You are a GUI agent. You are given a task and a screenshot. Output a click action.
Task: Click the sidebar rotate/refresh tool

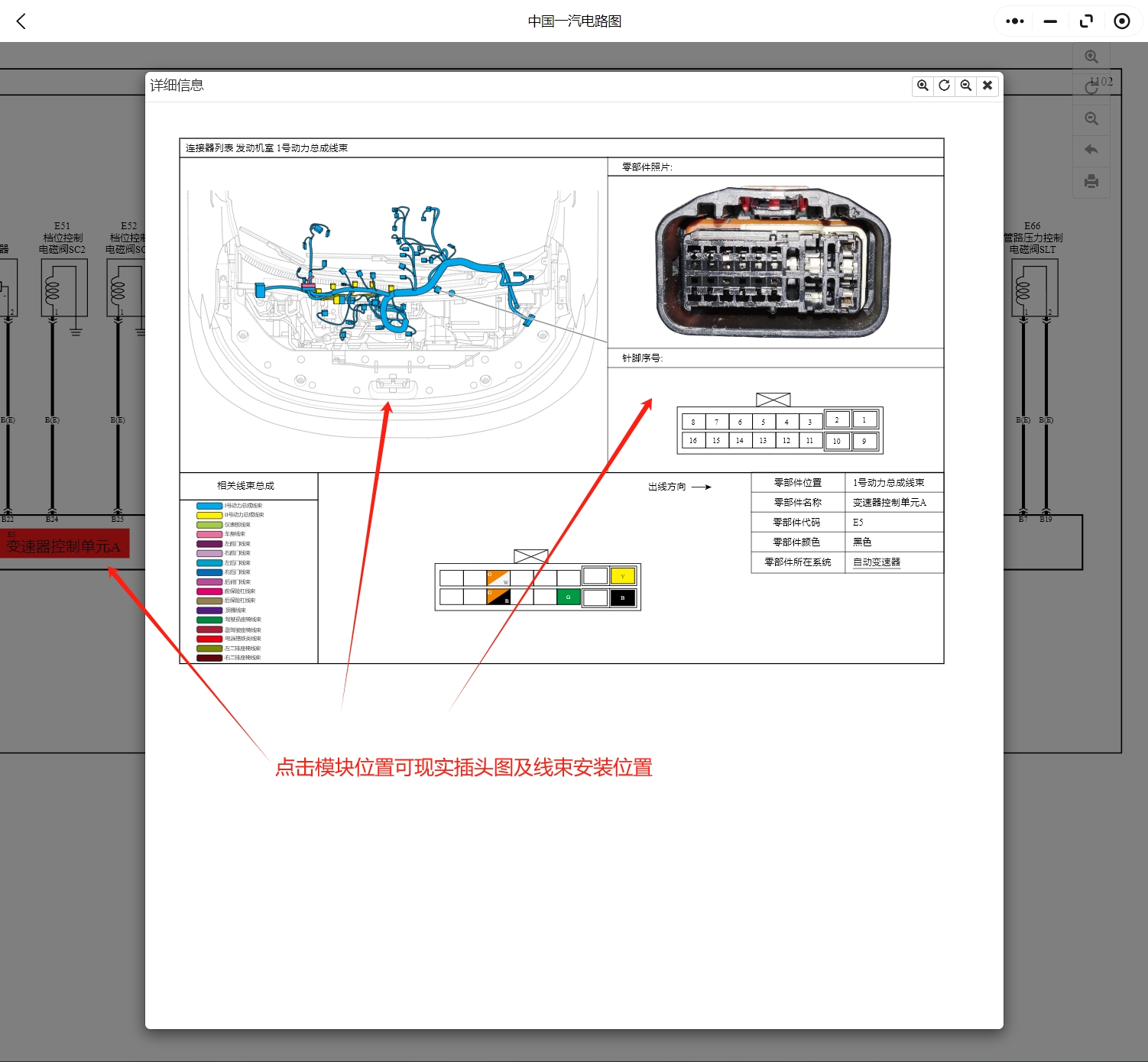(x=1091, y=87)
